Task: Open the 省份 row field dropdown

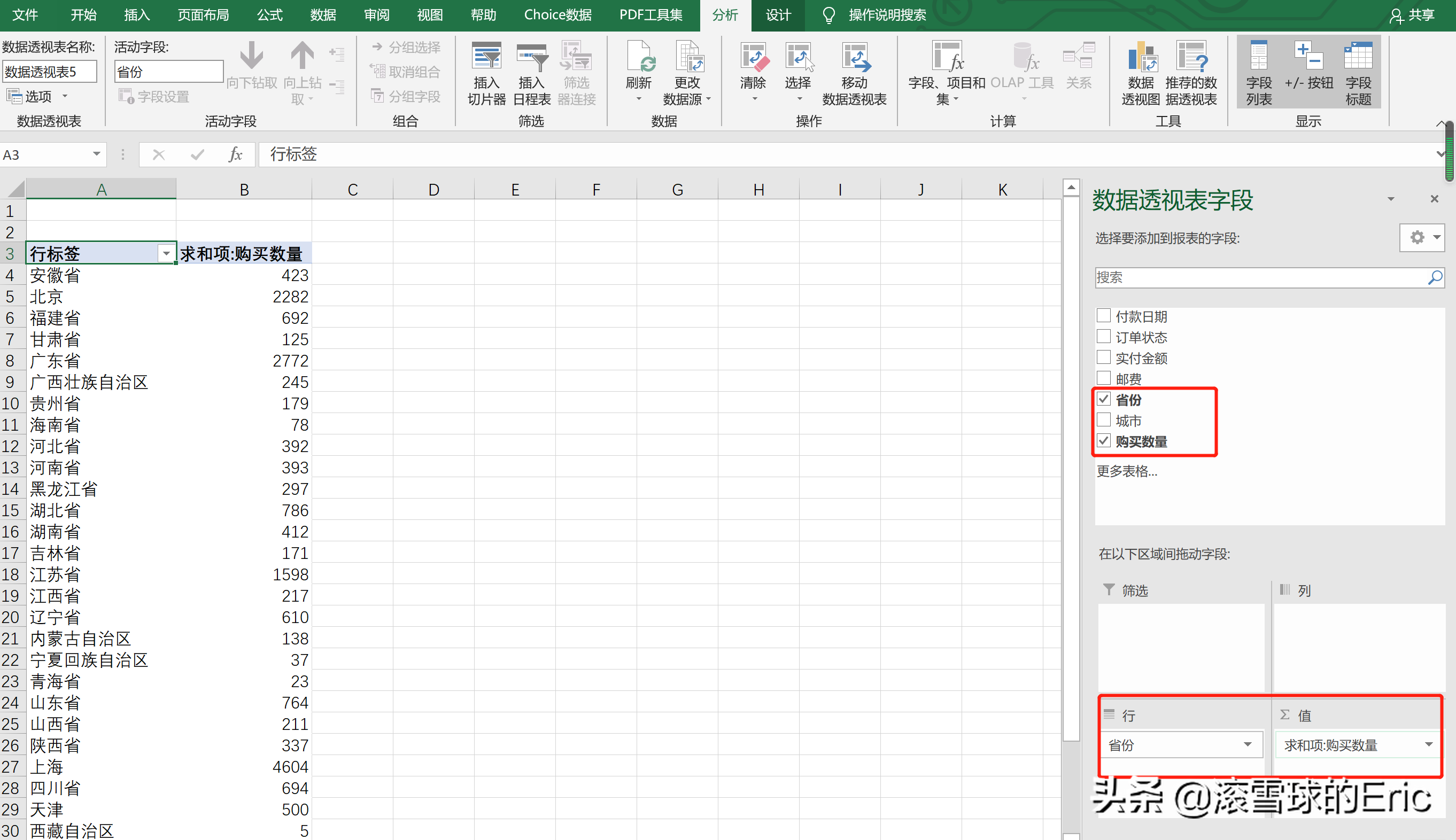Action: (x=1248, y=745)
